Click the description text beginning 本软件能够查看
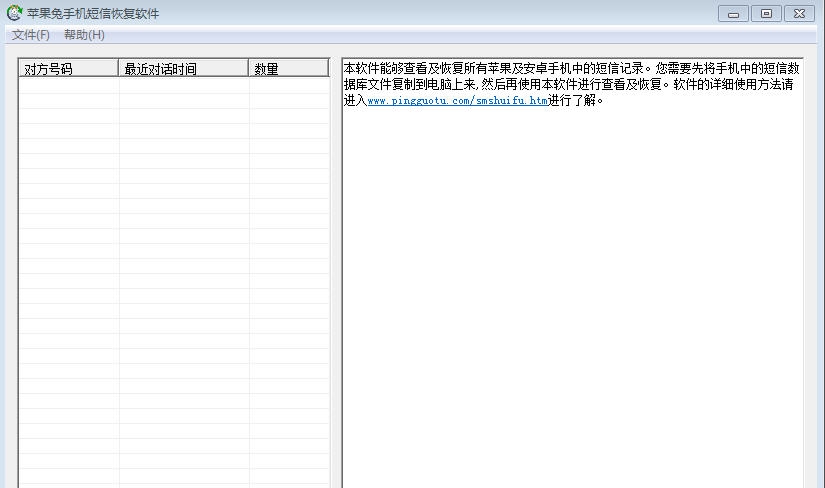Image resolution: width=825 pixels, height=488 pixels. point(571,84)
